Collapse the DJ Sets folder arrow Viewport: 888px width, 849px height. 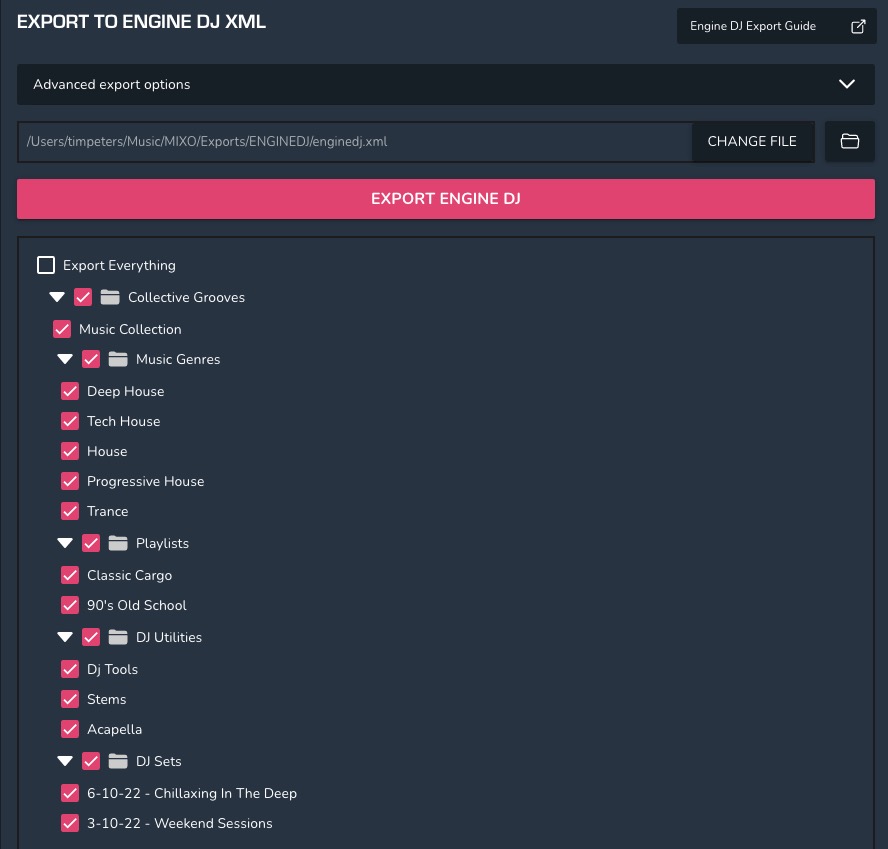(x=65, y=761)
